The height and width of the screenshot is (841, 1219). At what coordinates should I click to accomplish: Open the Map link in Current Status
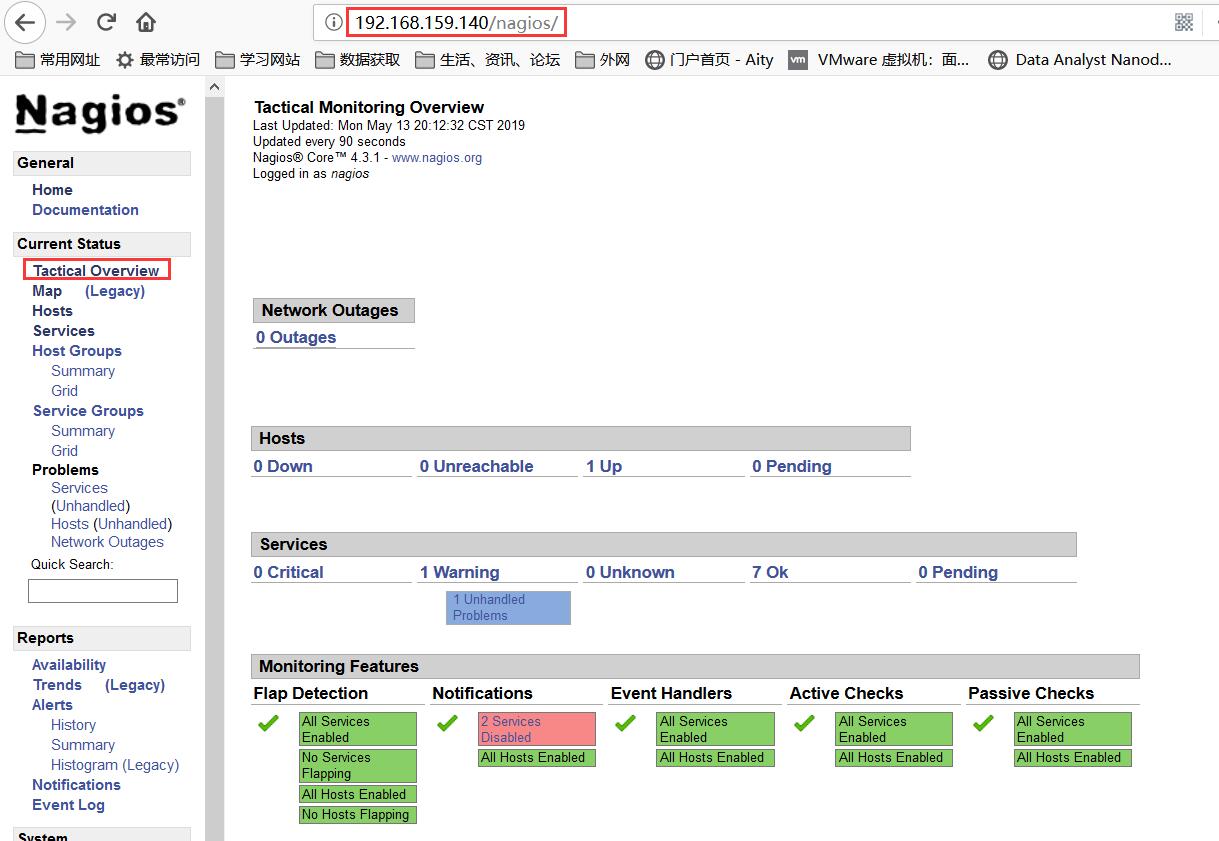[47, 291]
